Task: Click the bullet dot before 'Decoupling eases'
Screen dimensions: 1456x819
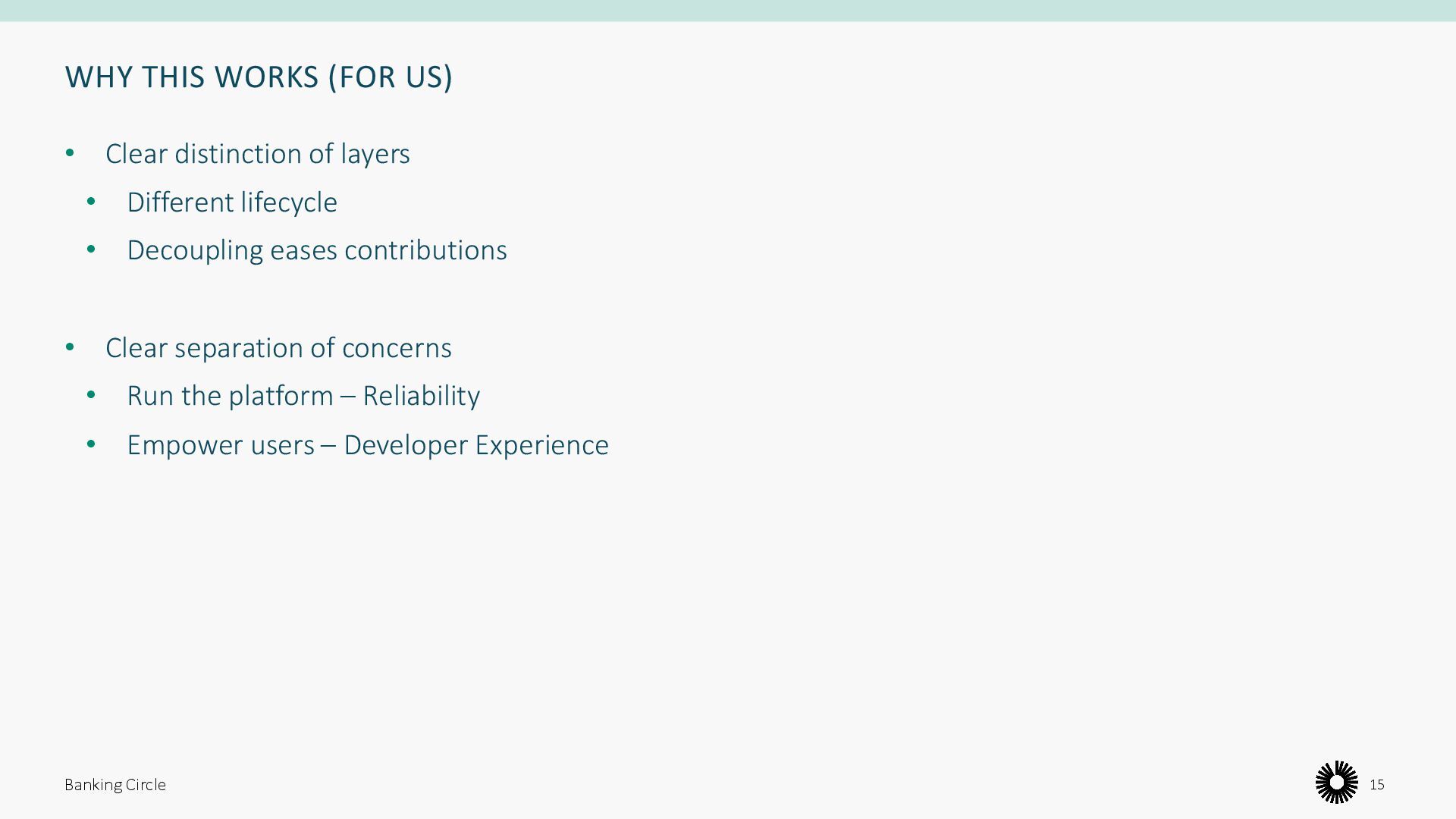Action: point(91,249)
